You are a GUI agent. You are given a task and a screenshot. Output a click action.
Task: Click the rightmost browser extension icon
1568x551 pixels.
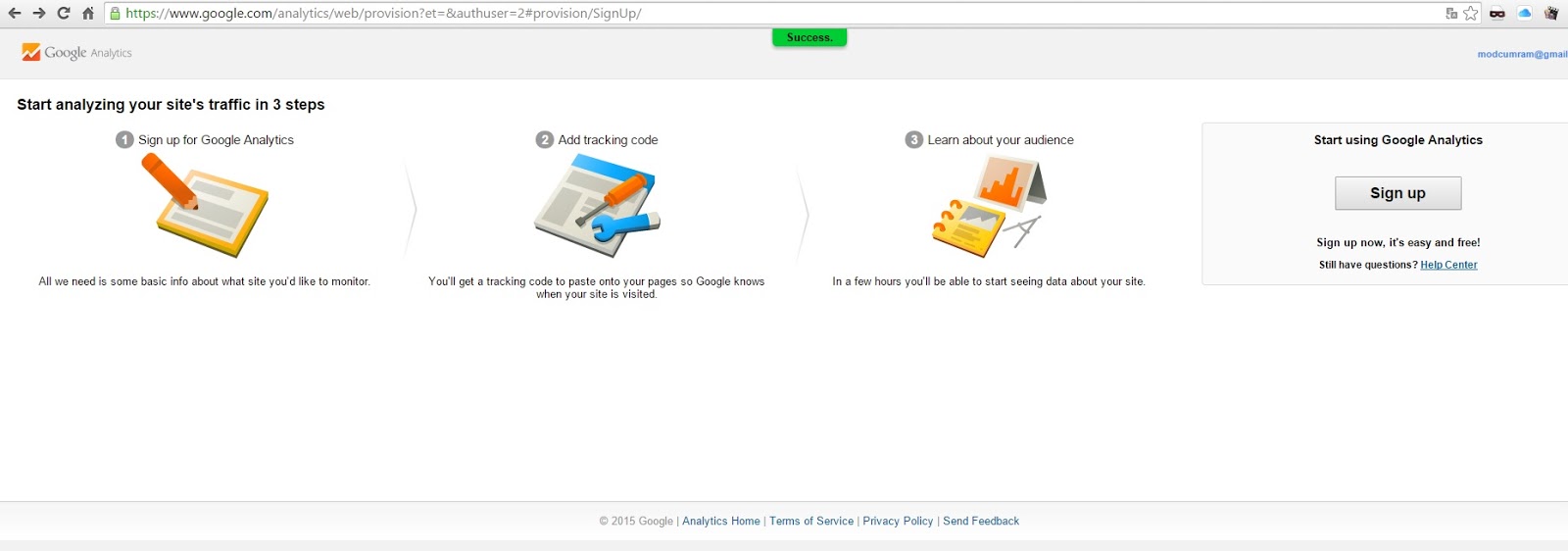coord(1551,14)
